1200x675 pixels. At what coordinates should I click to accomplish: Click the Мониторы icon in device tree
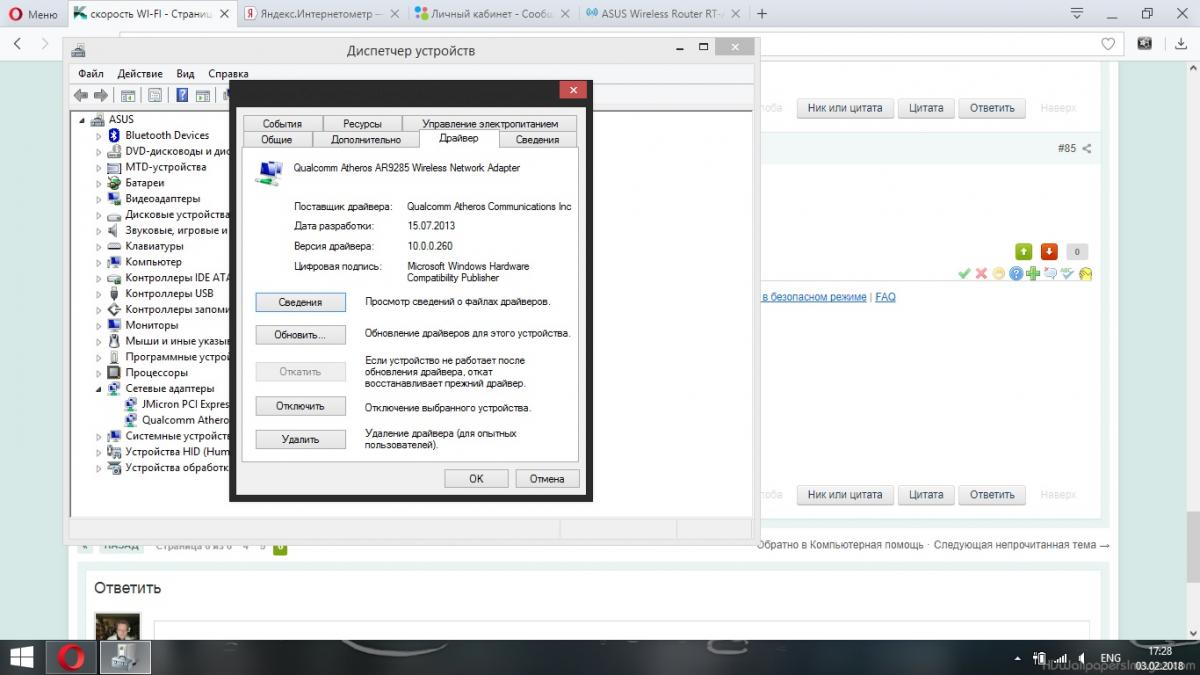point(114,325)
